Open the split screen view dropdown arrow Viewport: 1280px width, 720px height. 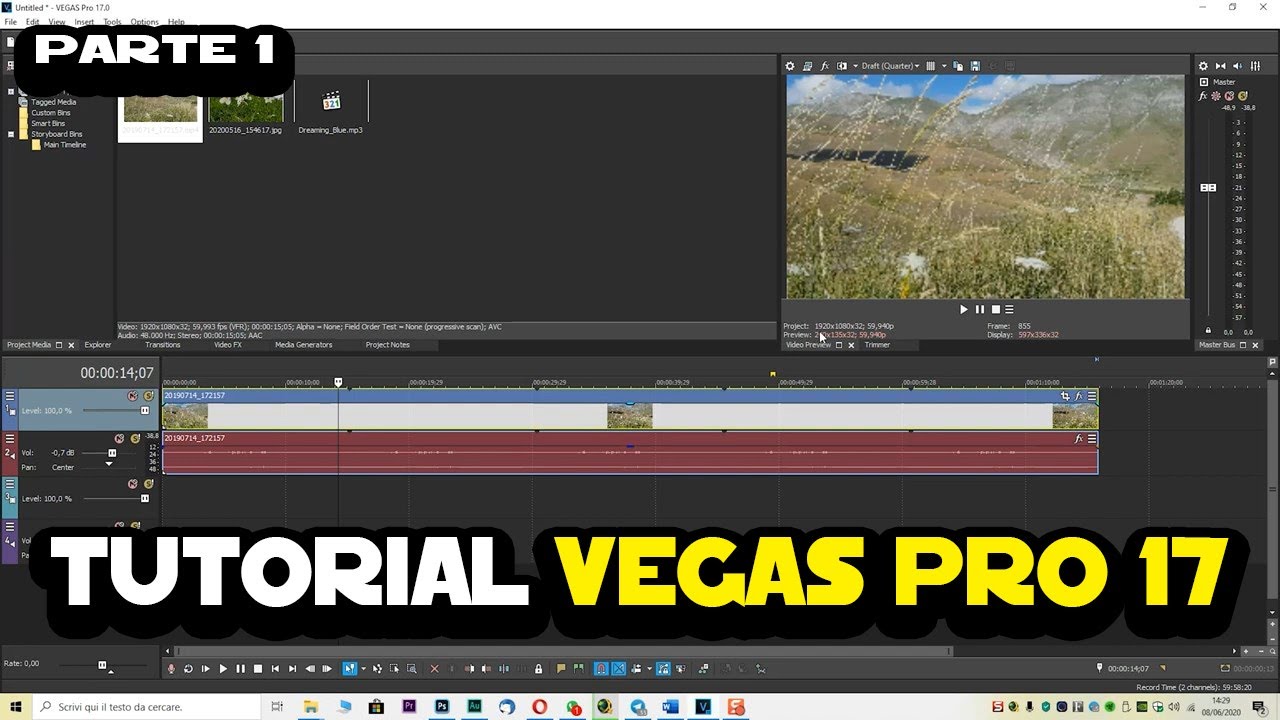click(x=855, y=66)
